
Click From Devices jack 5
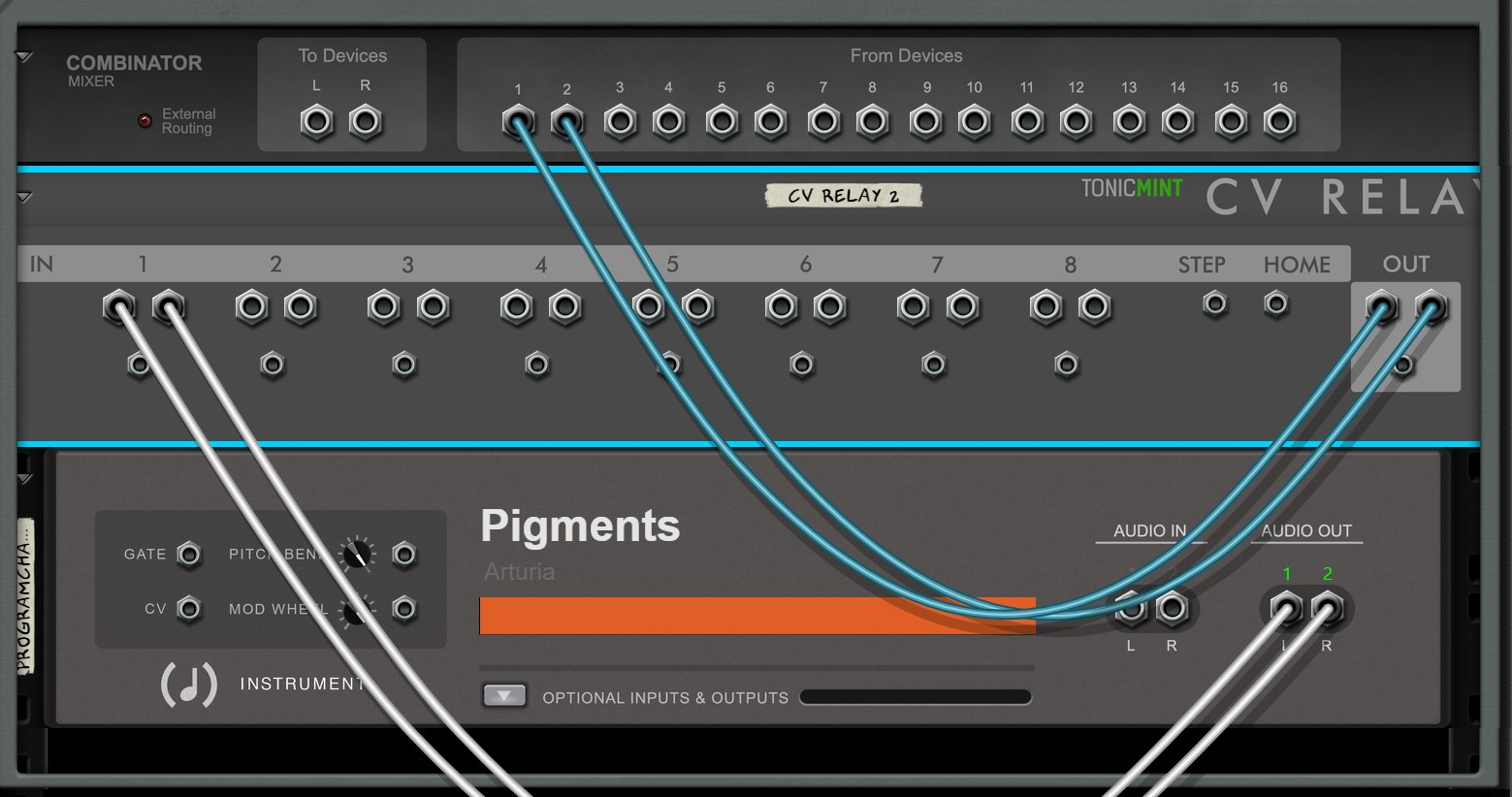coord(722,122)
